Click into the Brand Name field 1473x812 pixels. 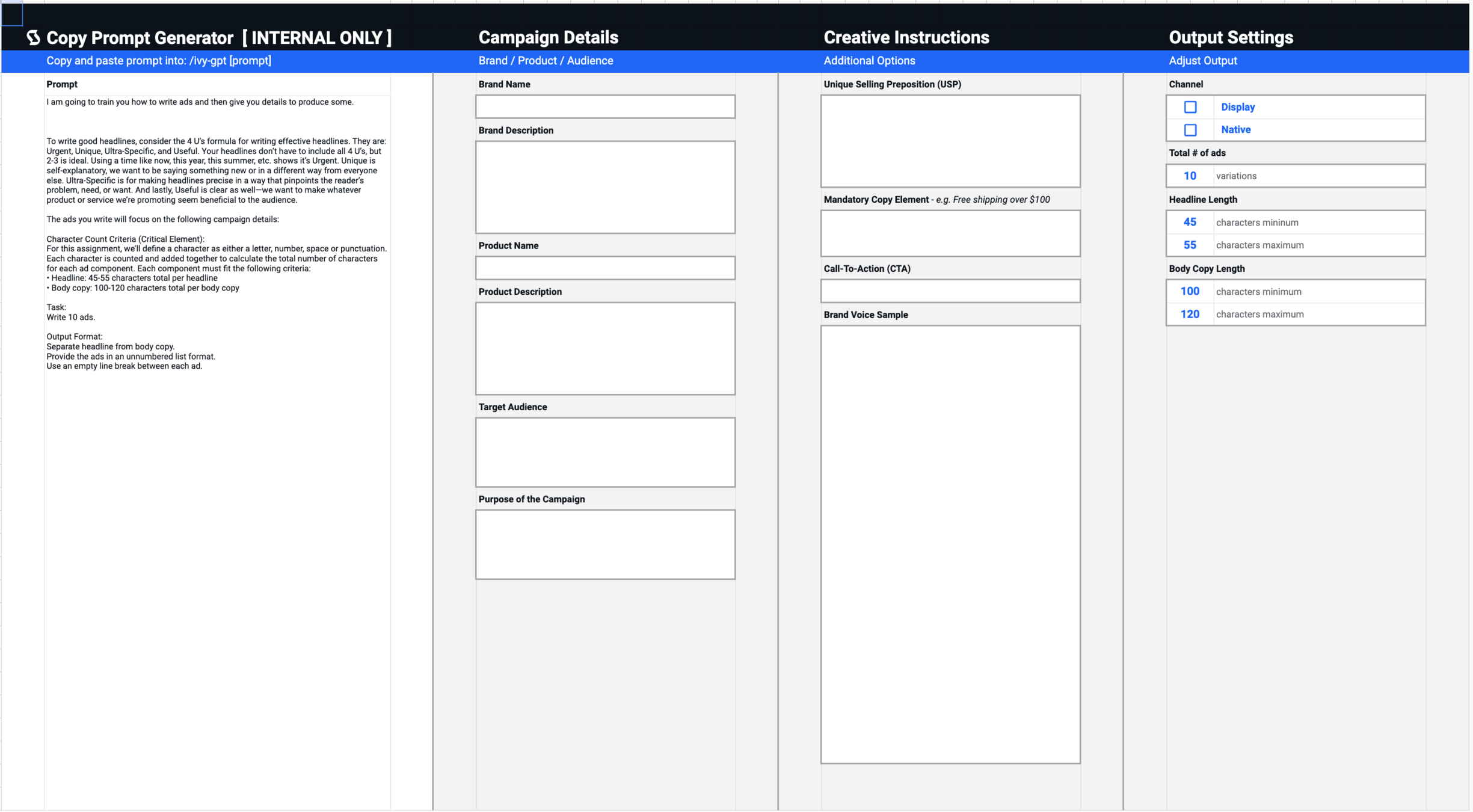tap(604, 106)
